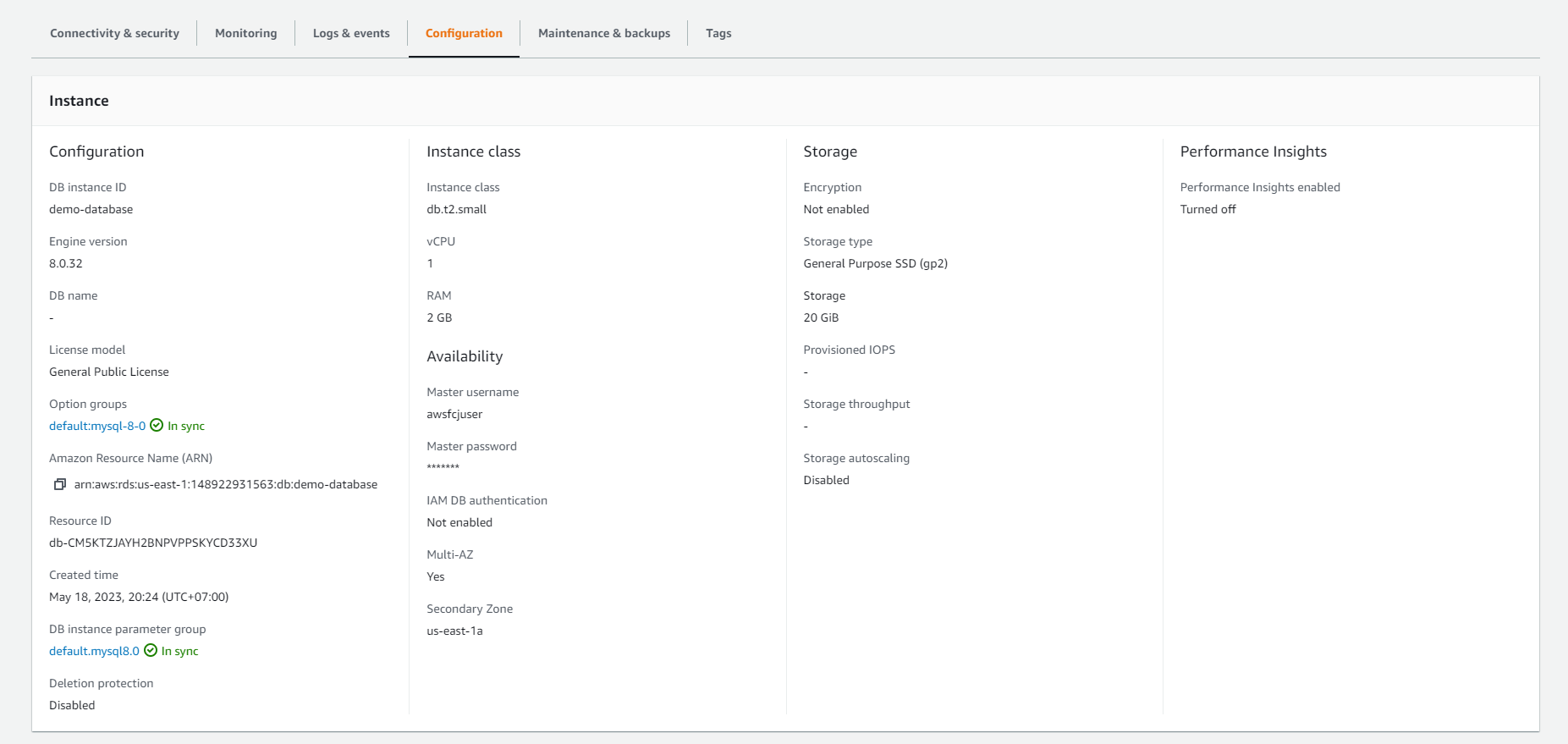Select the Configuration tab
Image resolution: width=1568 pixels, height=744 pixels.
tap(464, 33)
